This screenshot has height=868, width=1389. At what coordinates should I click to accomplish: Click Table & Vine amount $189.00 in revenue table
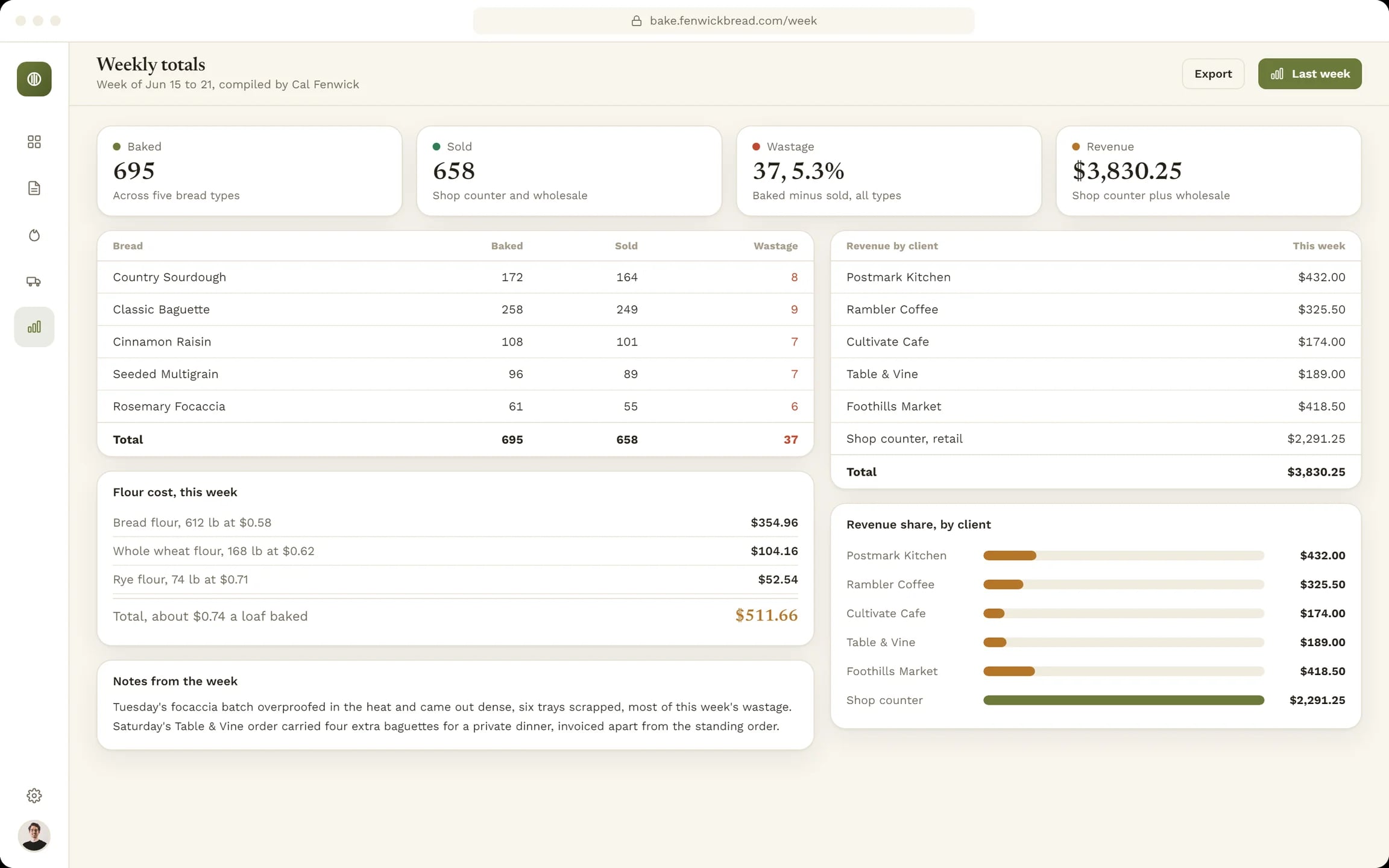click(1321, 374)
